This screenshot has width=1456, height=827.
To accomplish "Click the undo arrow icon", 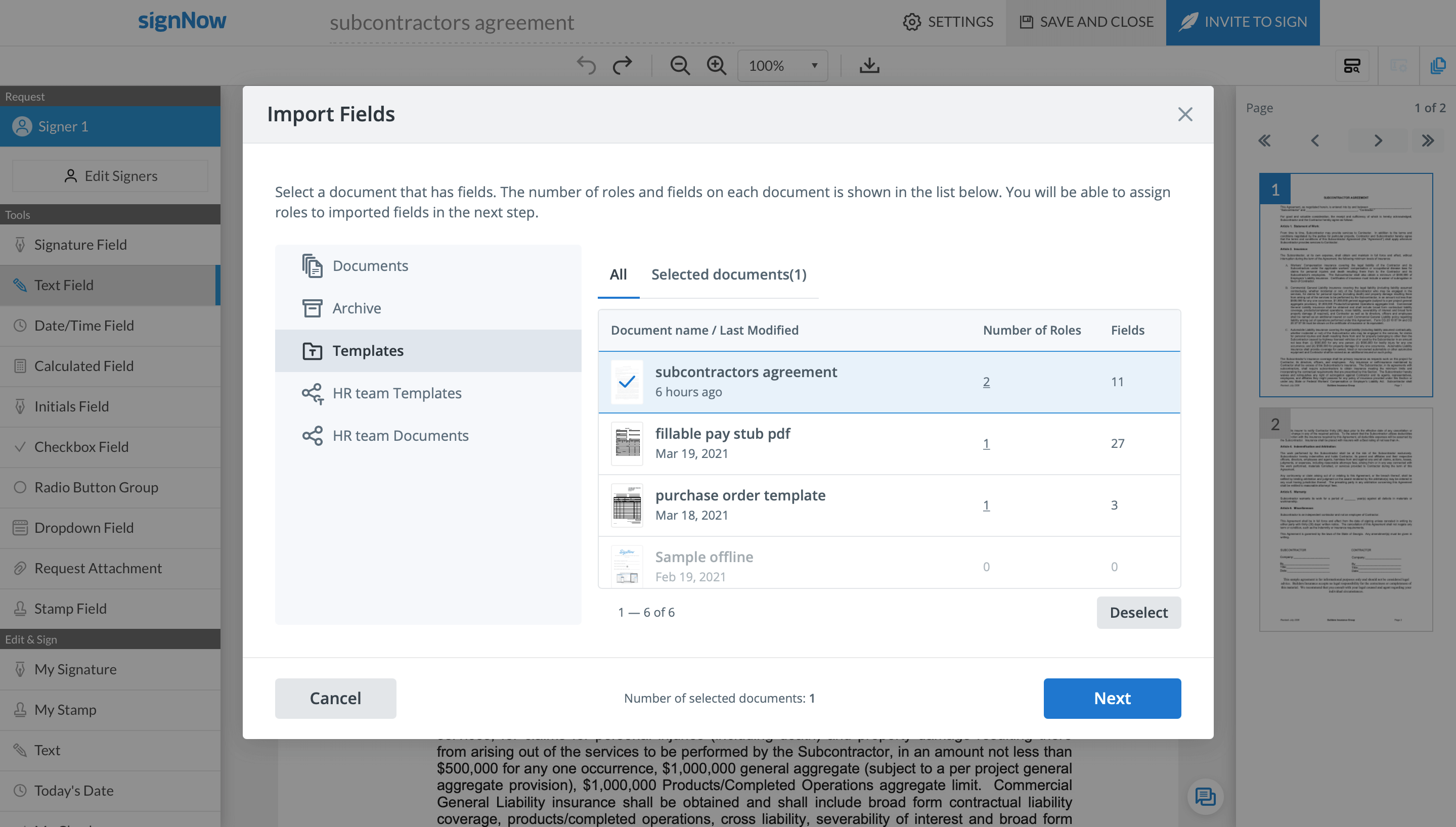I will pos(586,65).
